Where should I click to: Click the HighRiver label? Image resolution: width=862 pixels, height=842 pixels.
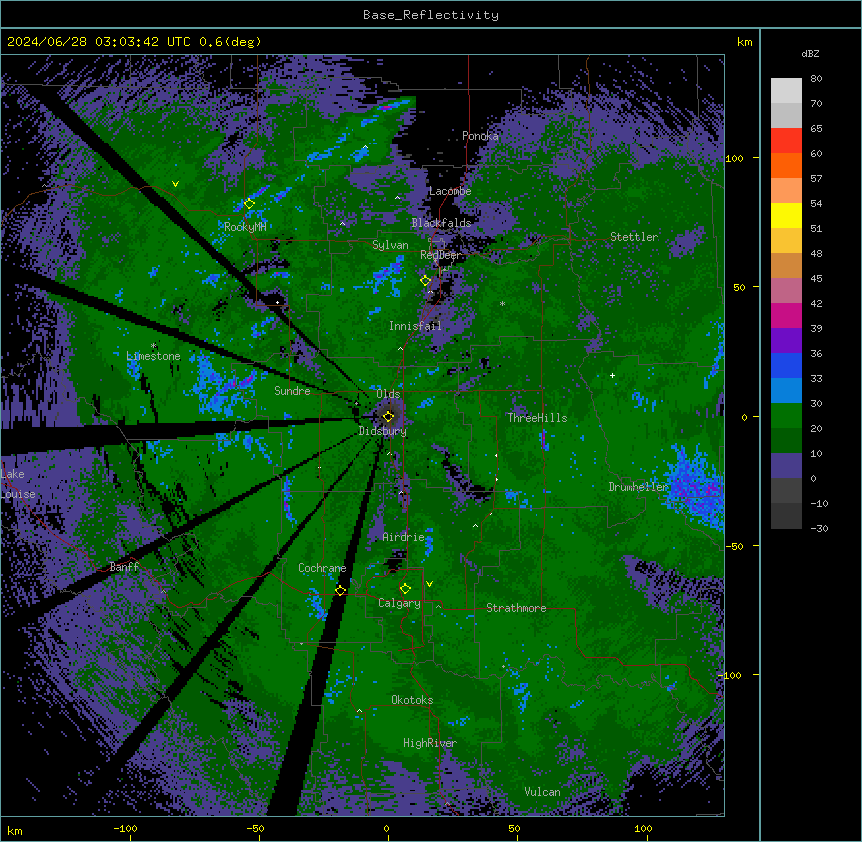430,743
